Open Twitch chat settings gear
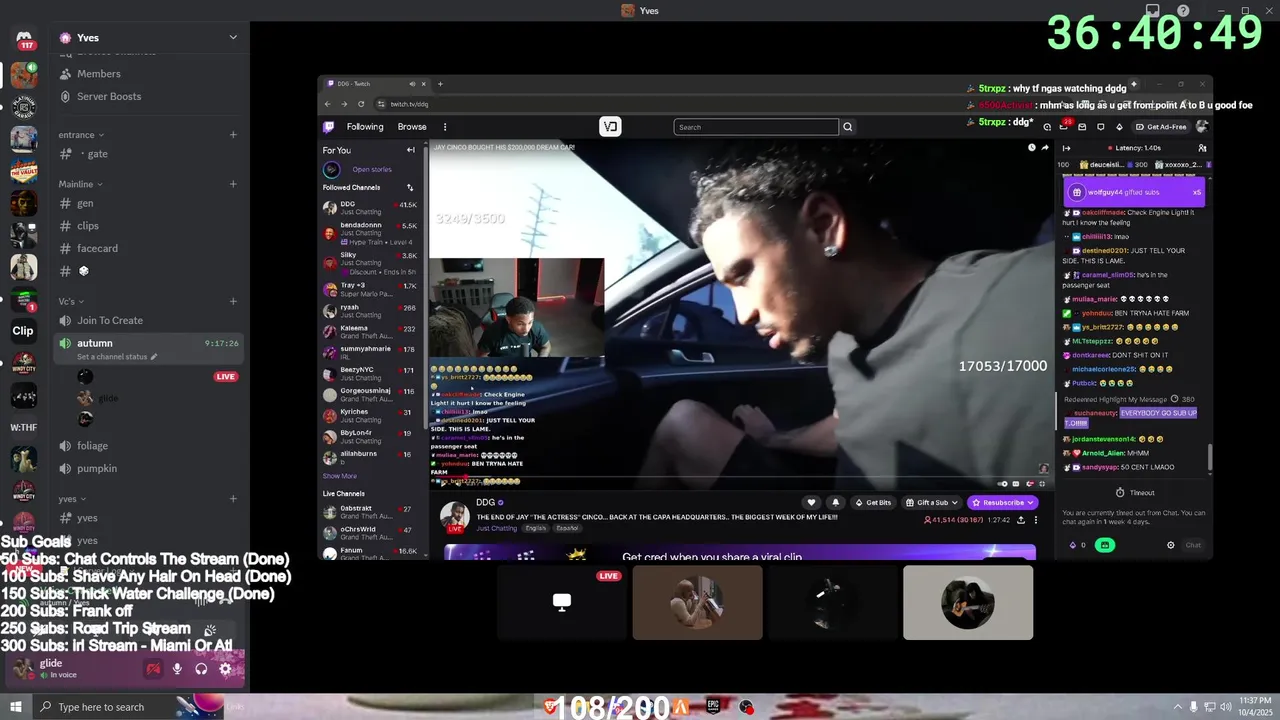 tap(1170, 545)
